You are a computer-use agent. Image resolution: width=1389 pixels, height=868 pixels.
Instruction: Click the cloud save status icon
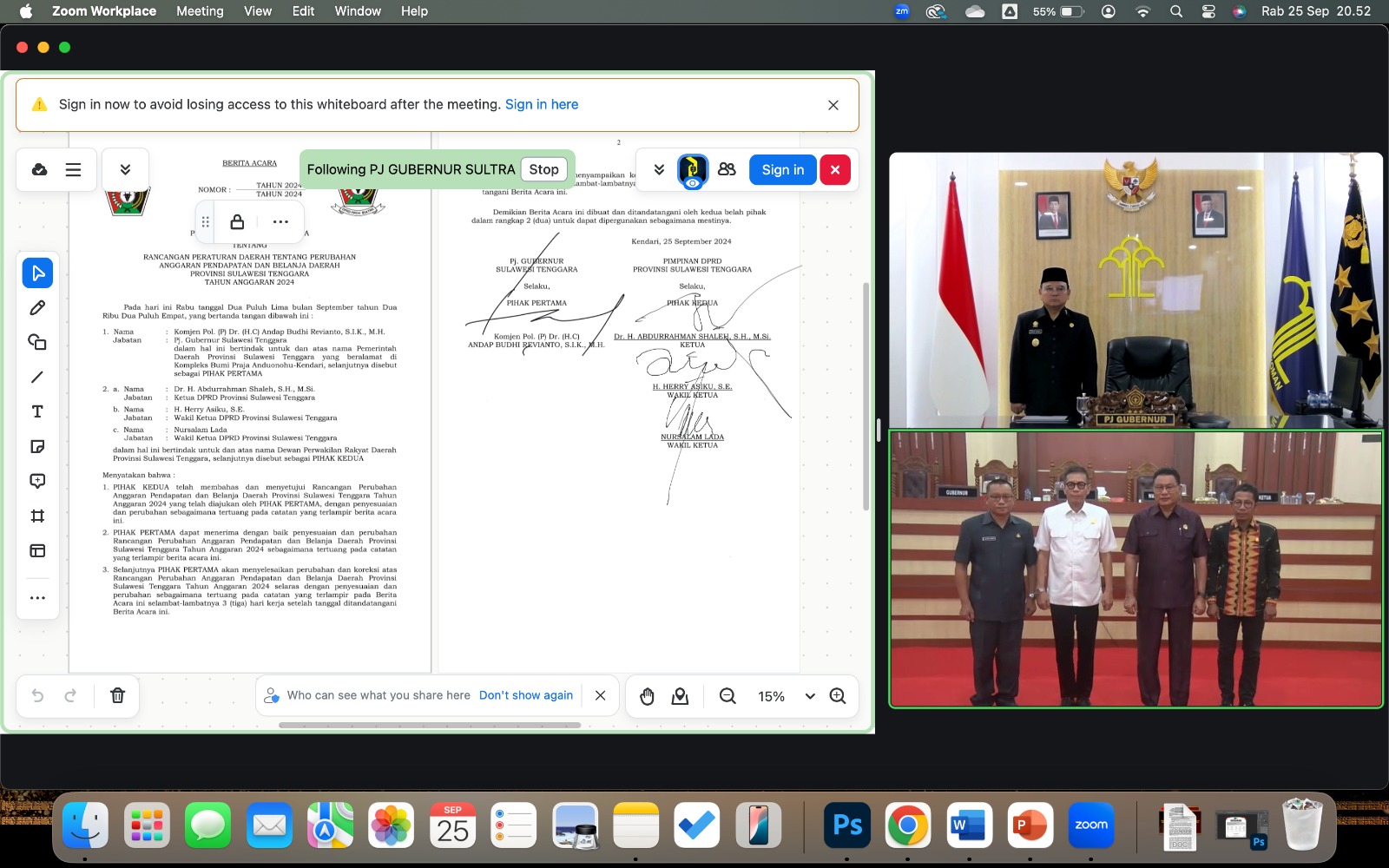[x=40, y=170]
